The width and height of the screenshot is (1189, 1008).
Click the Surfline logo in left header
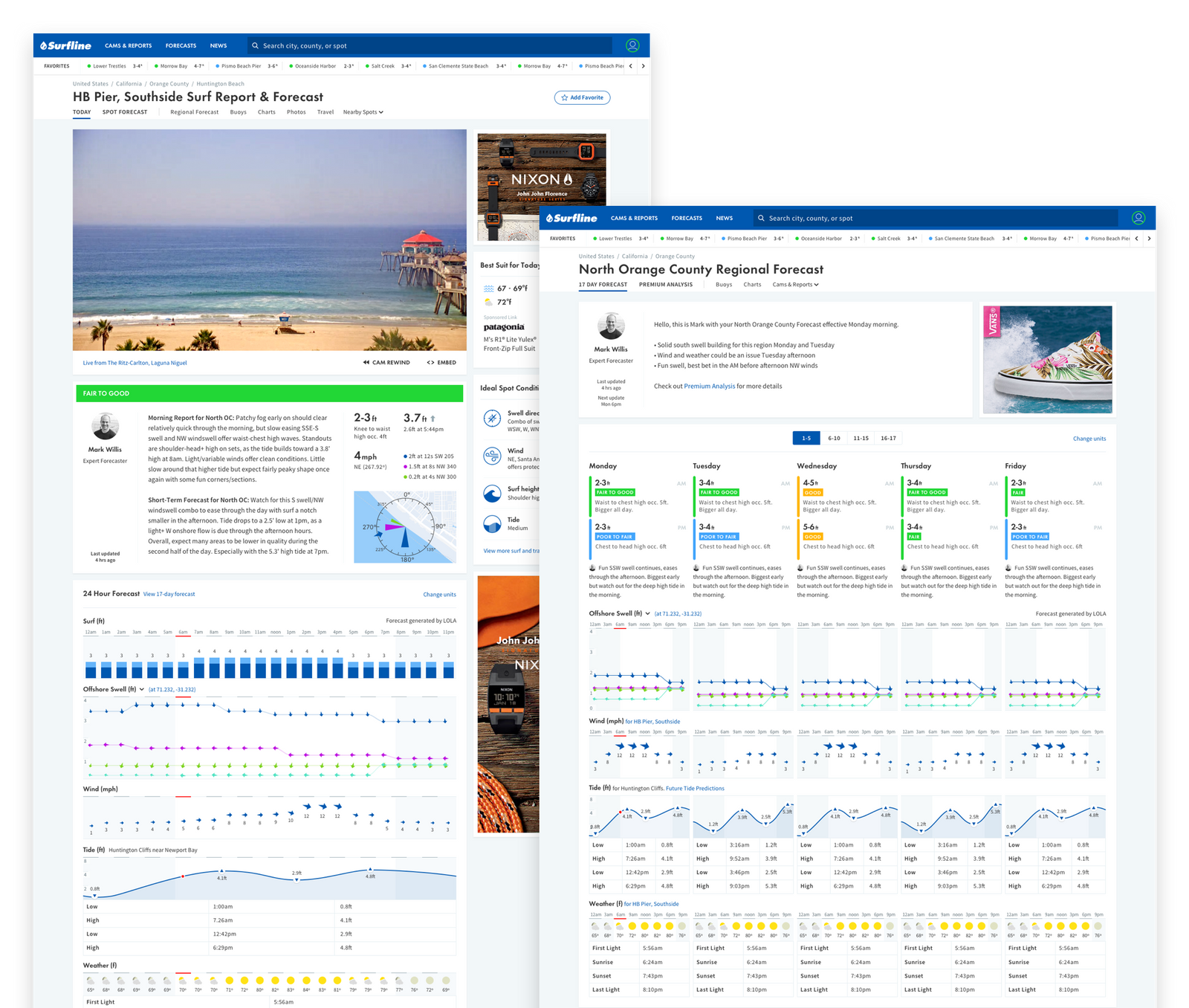click(x=65, y=45)
